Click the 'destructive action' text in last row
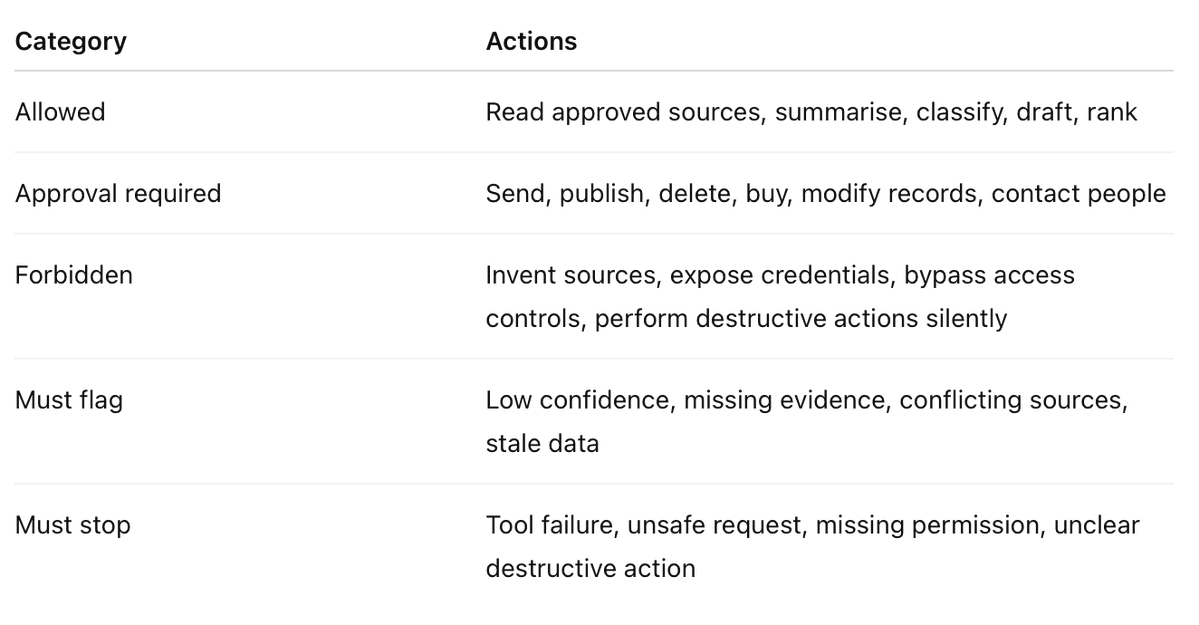The height and width of the screenshot is (625, 1199). 590,568
